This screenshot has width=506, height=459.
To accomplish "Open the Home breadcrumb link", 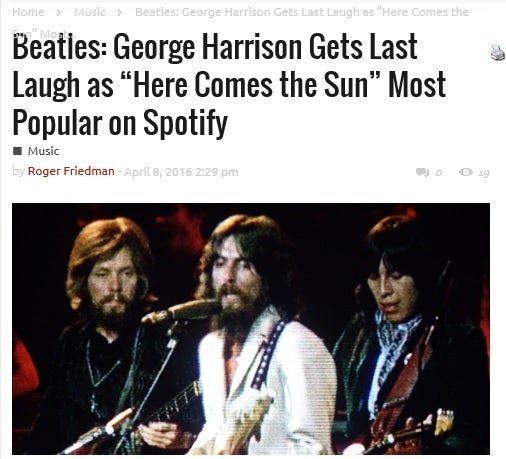I will [x=28, y=12].
